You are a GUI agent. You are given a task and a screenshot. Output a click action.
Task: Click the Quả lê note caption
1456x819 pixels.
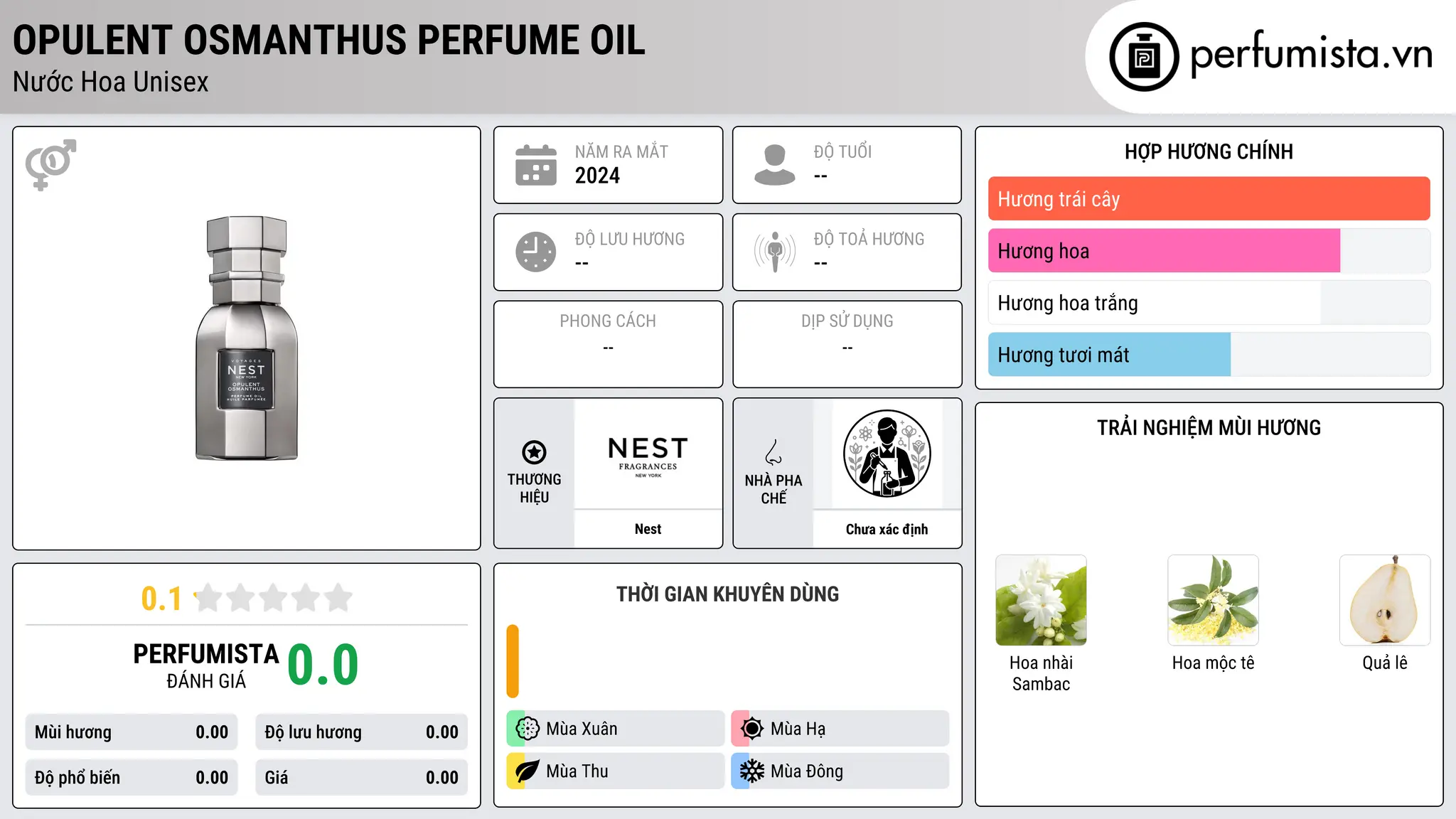pos(1385,663)
